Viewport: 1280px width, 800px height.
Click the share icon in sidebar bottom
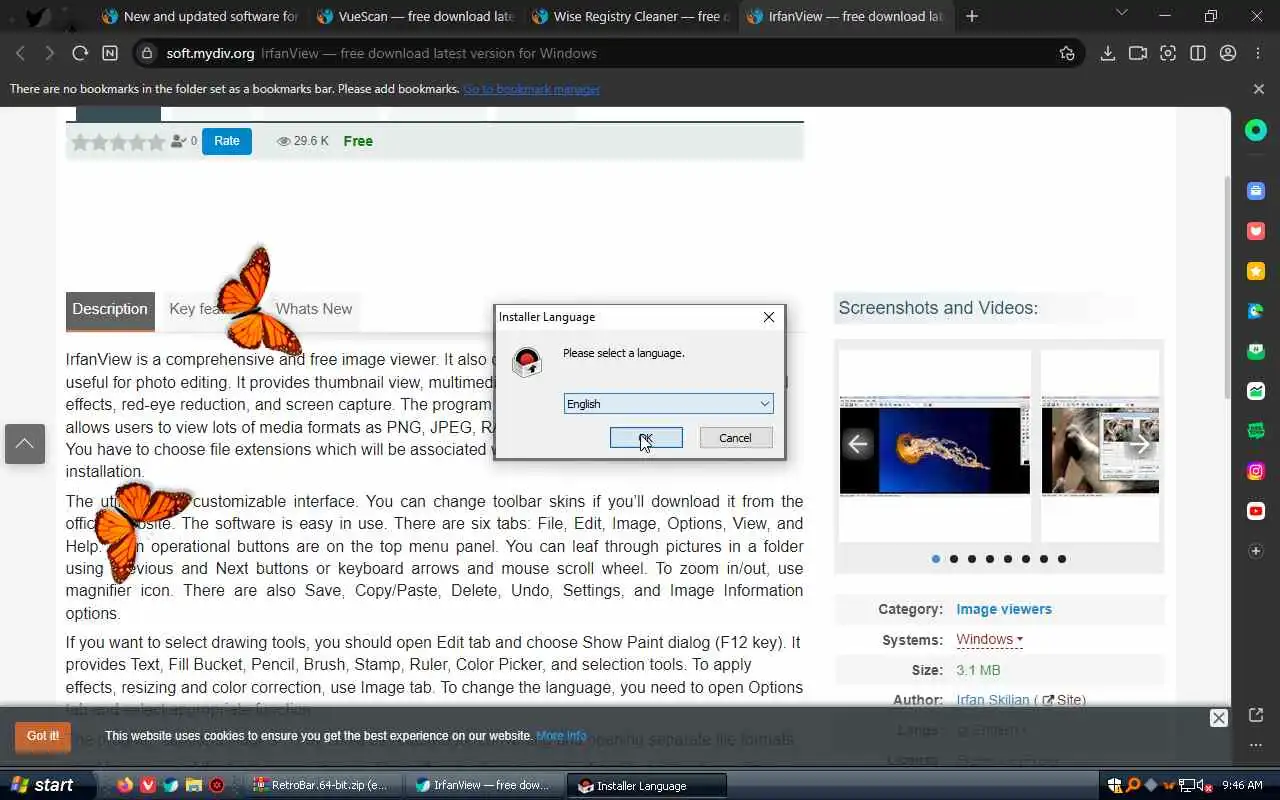pyautogui.click(x=1256, y=714)
